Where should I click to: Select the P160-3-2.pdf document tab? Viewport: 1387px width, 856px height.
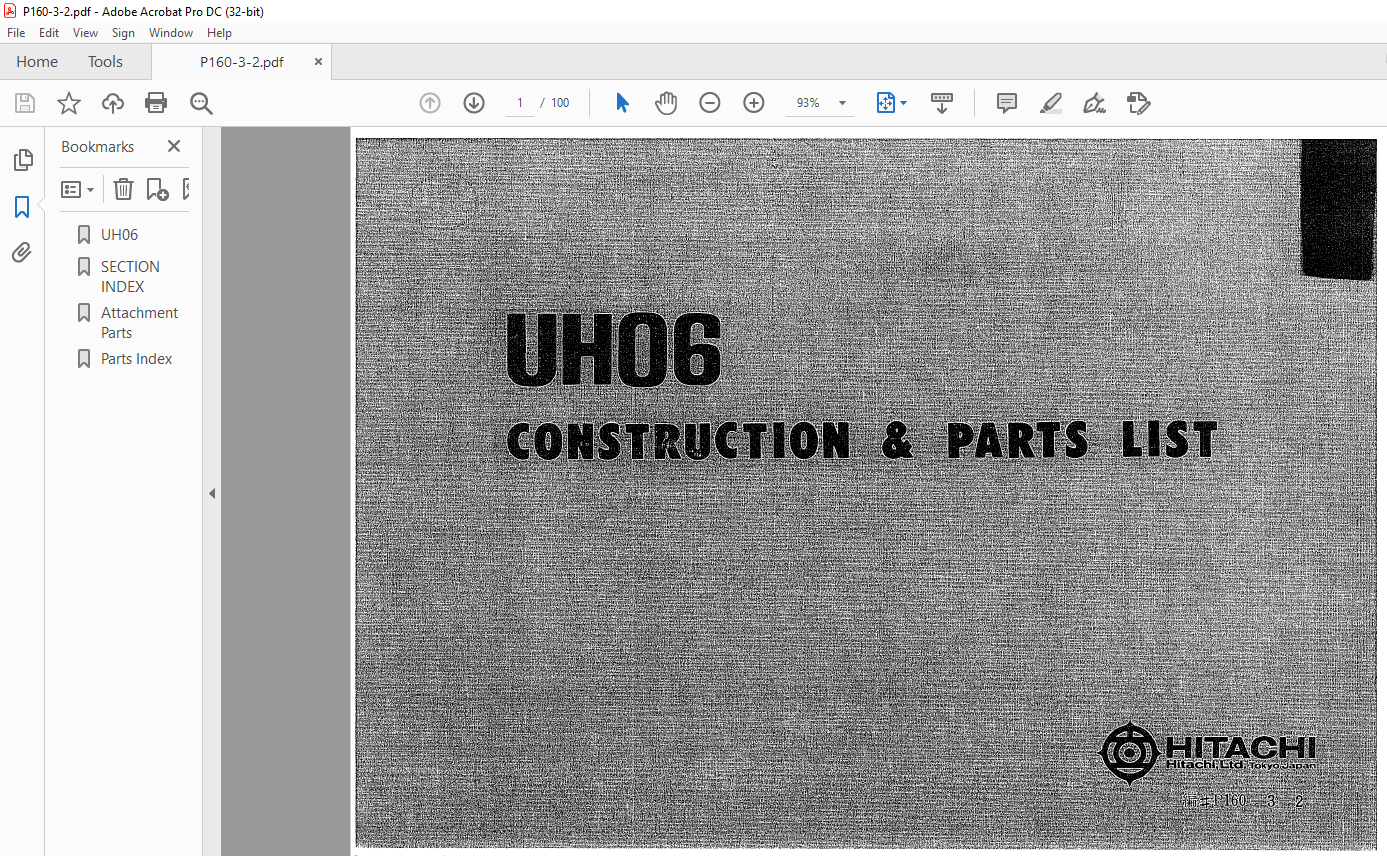[x=242, y=62]
